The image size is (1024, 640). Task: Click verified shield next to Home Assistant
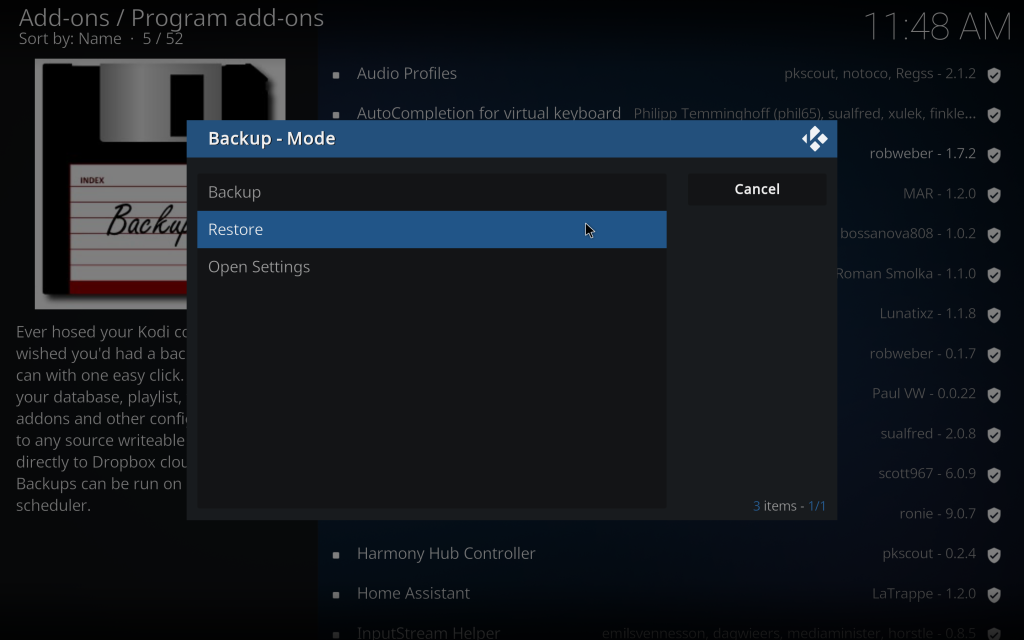994,595
